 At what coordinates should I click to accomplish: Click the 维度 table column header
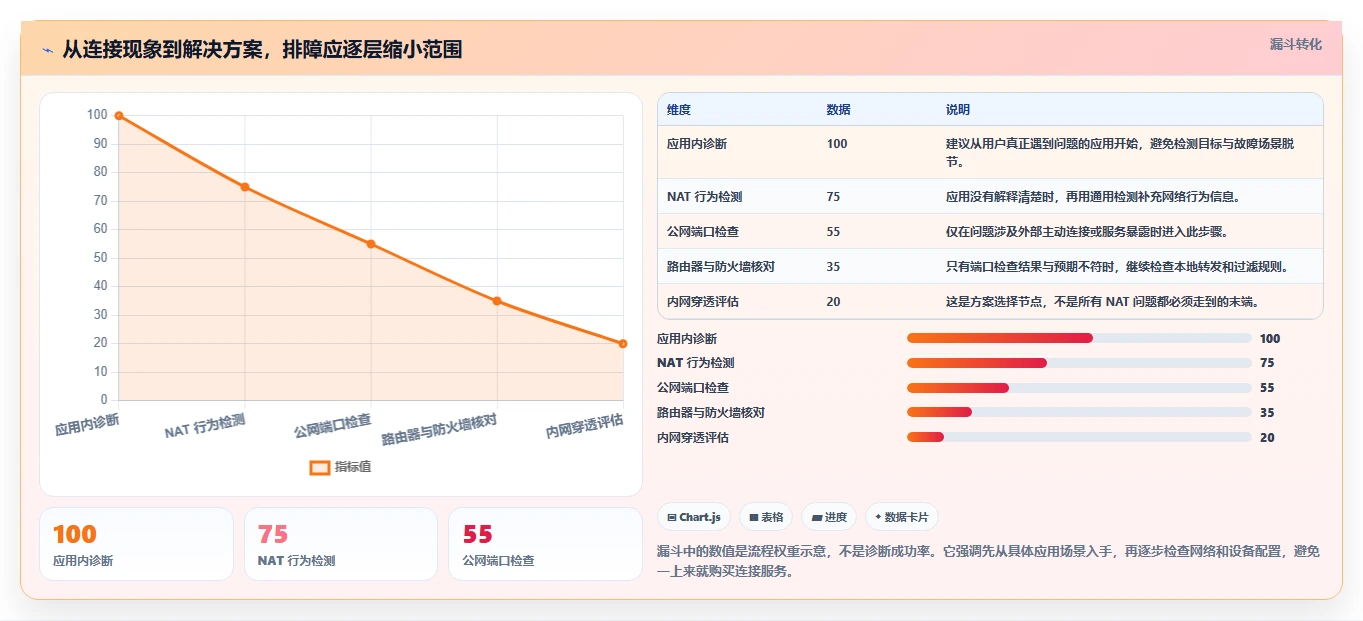679,110
